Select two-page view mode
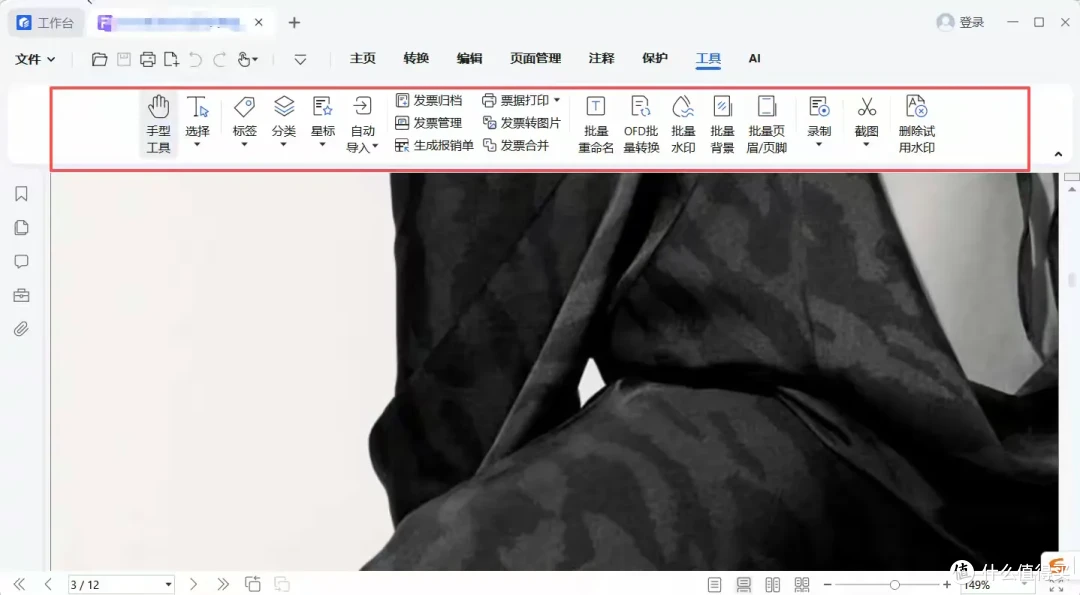The width and height of the screenshot is (1080, 595). tap(773, 585)
